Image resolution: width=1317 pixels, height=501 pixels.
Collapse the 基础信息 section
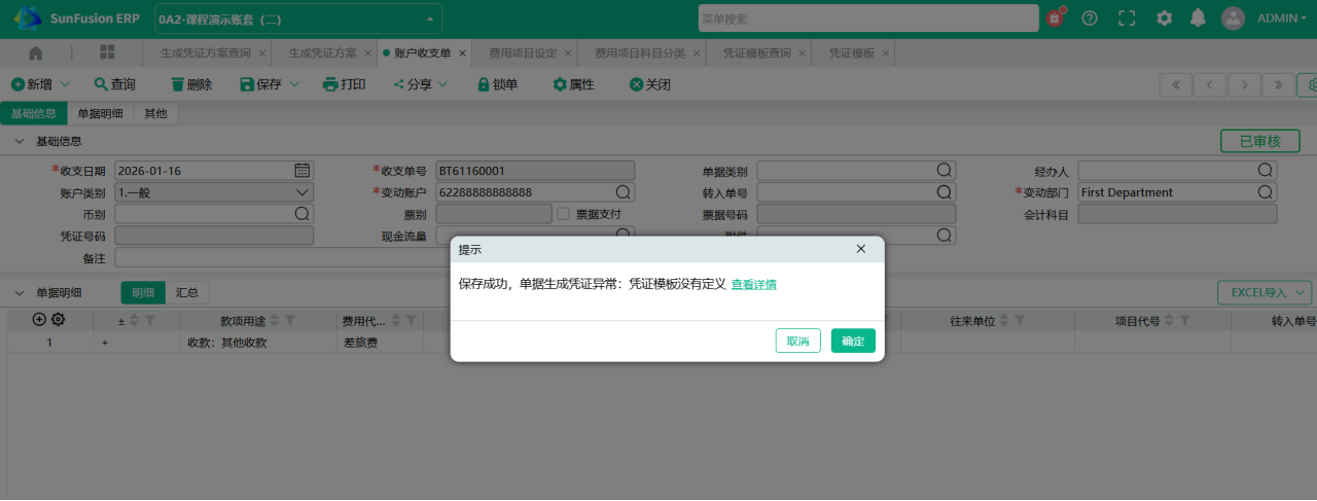coord(19,141)
